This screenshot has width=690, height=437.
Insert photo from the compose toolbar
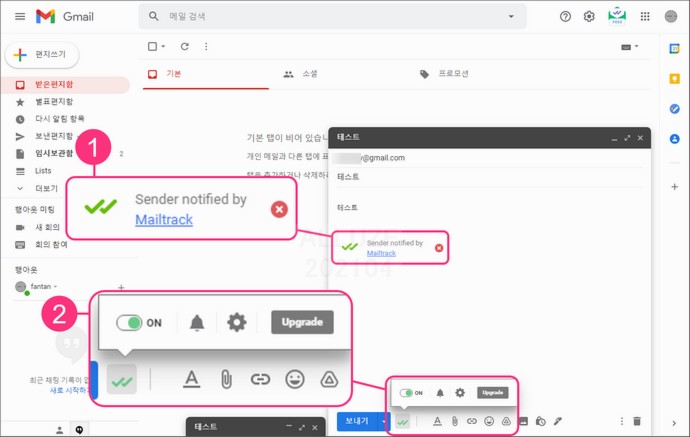coord(523,421)
